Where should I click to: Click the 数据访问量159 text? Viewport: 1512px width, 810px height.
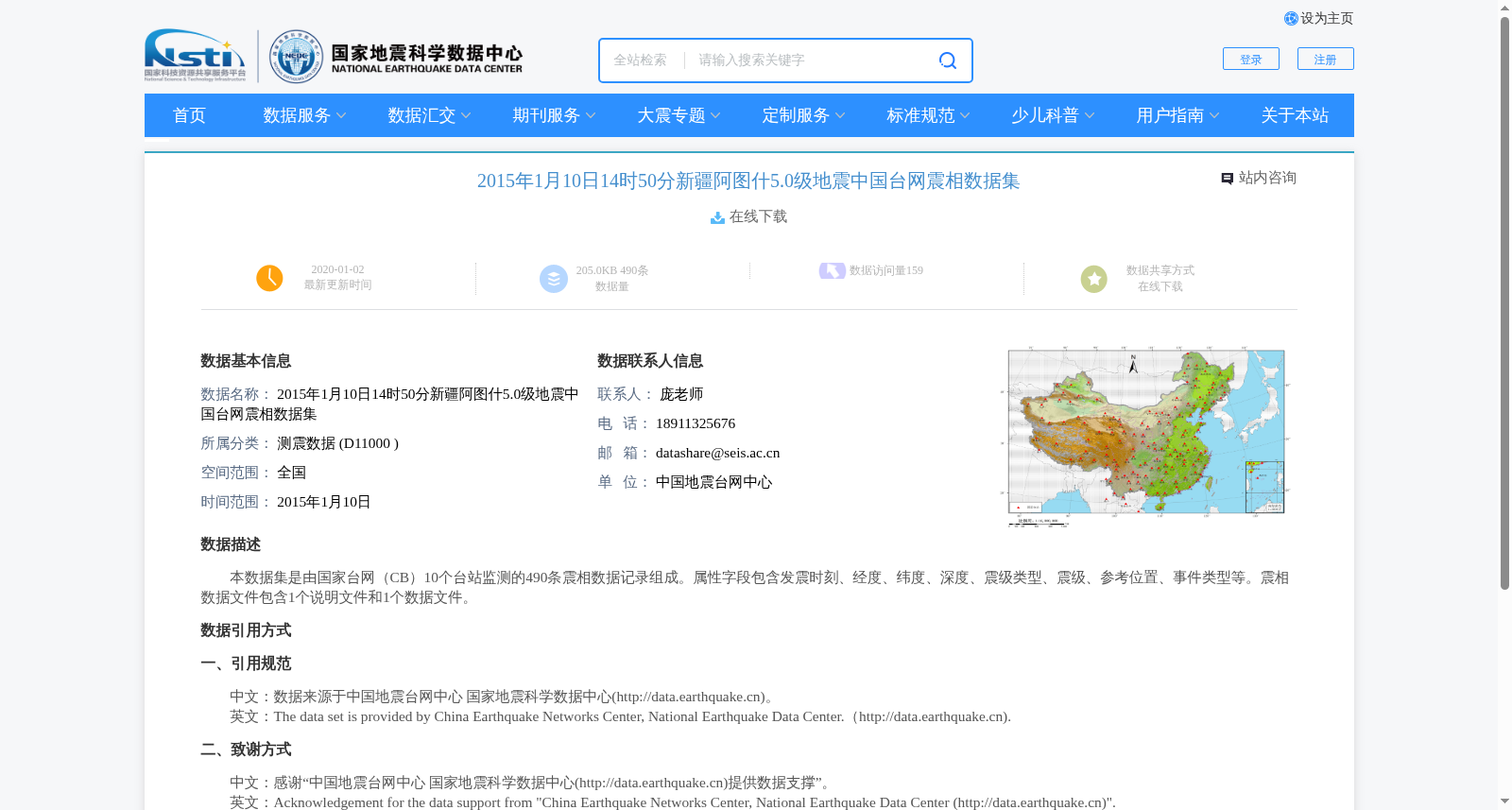click(886, 270)
